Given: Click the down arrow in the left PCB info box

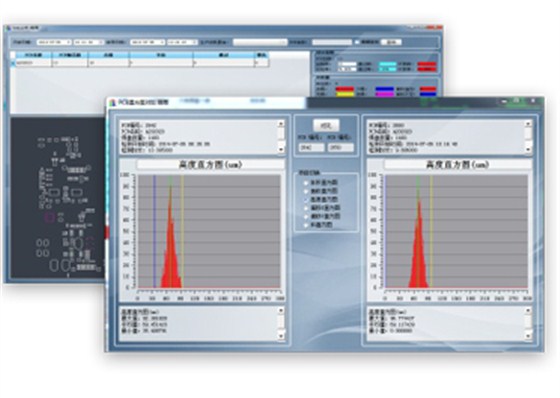Looking at the screenshot, I should [281, 149].
